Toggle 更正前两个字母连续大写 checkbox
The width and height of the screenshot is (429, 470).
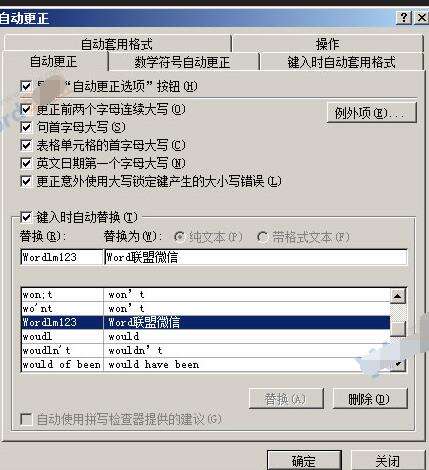point(26,109)
